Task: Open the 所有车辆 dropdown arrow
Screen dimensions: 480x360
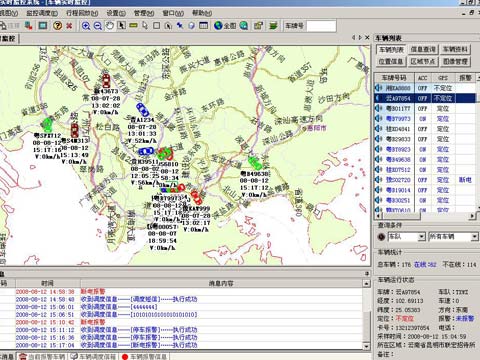Action: pos(474,237)
